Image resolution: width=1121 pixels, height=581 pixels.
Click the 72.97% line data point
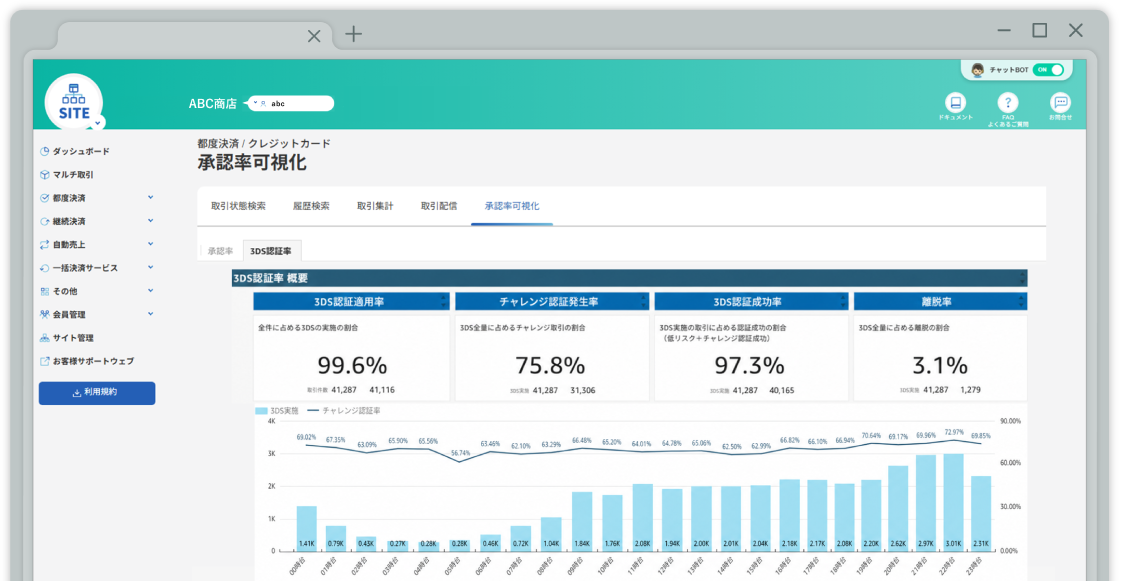tap(953, 440)
